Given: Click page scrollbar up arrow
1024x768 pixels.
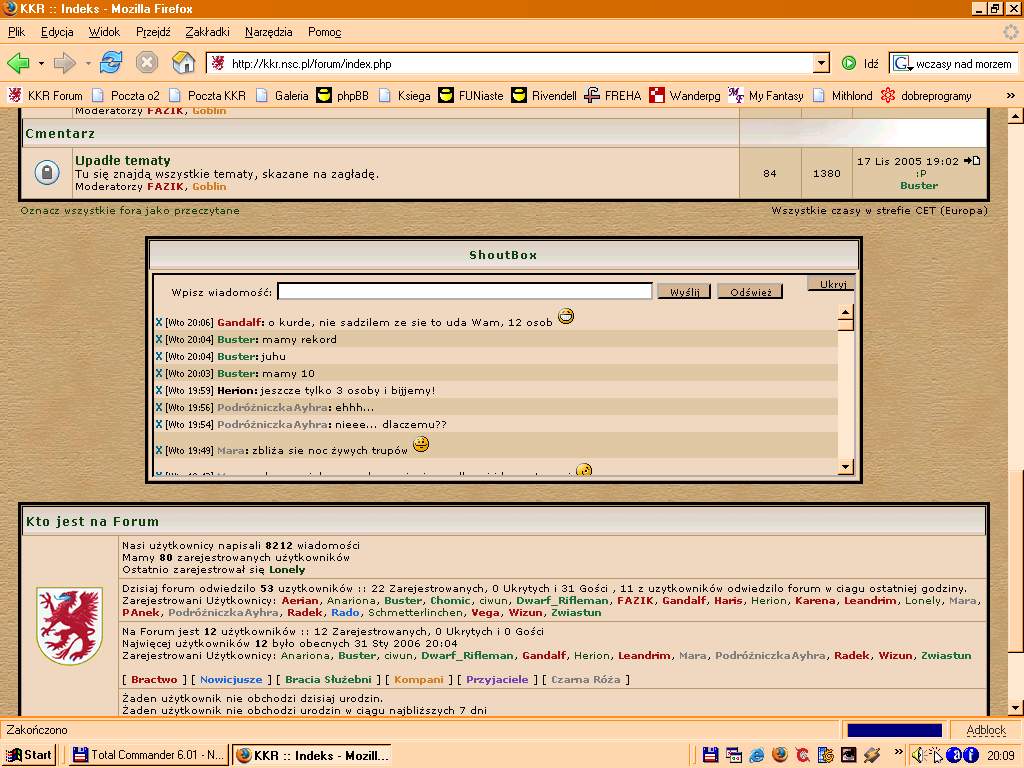Looking at the screenshot, I should [1015, 116].
